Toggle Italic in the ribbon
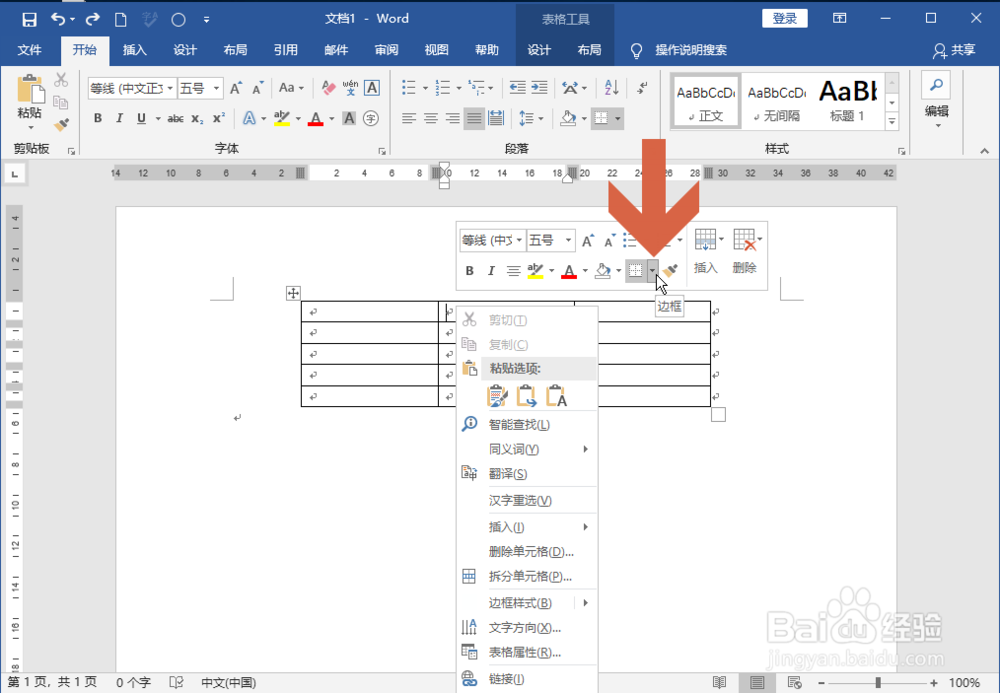Screen dimensions: 1000x693 [119, 119]
